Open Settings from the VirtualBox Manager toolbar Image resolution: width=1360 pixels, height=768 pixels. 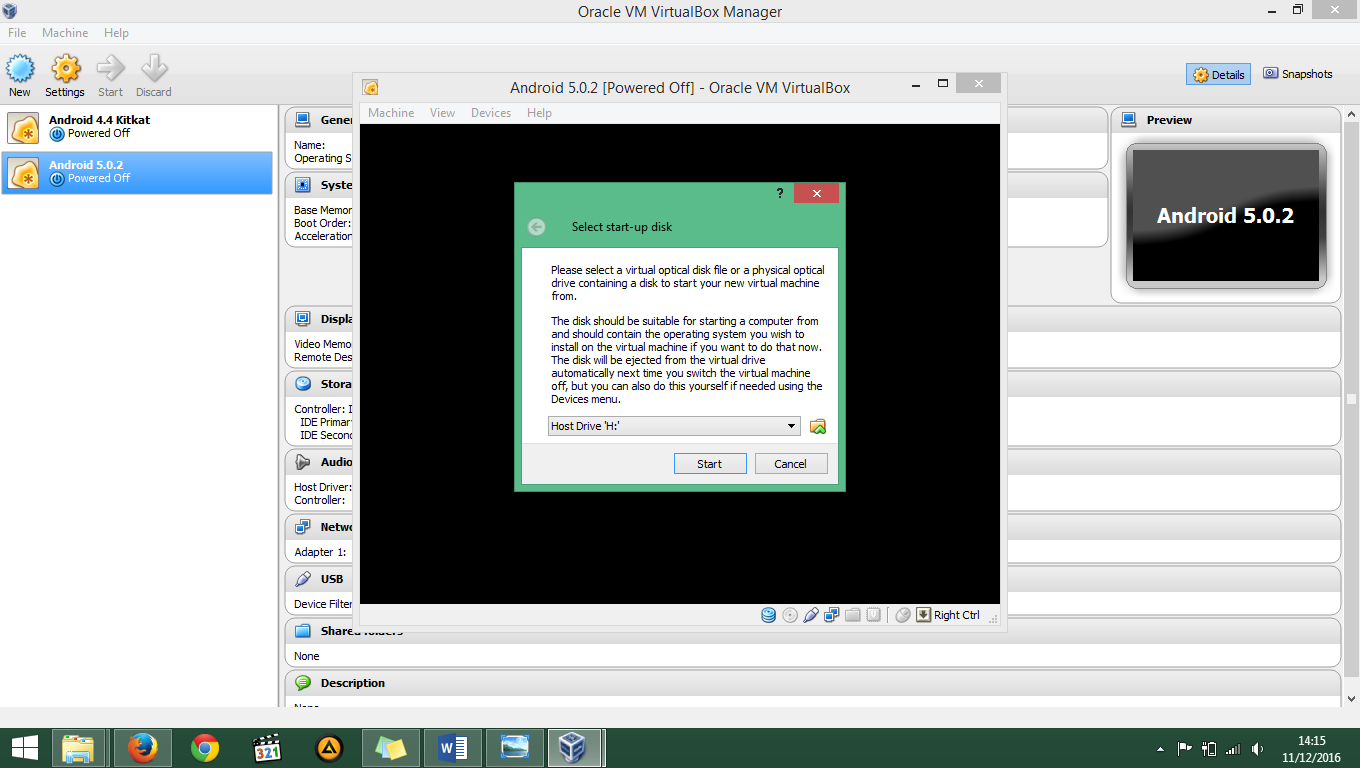(x=65, y=76)
